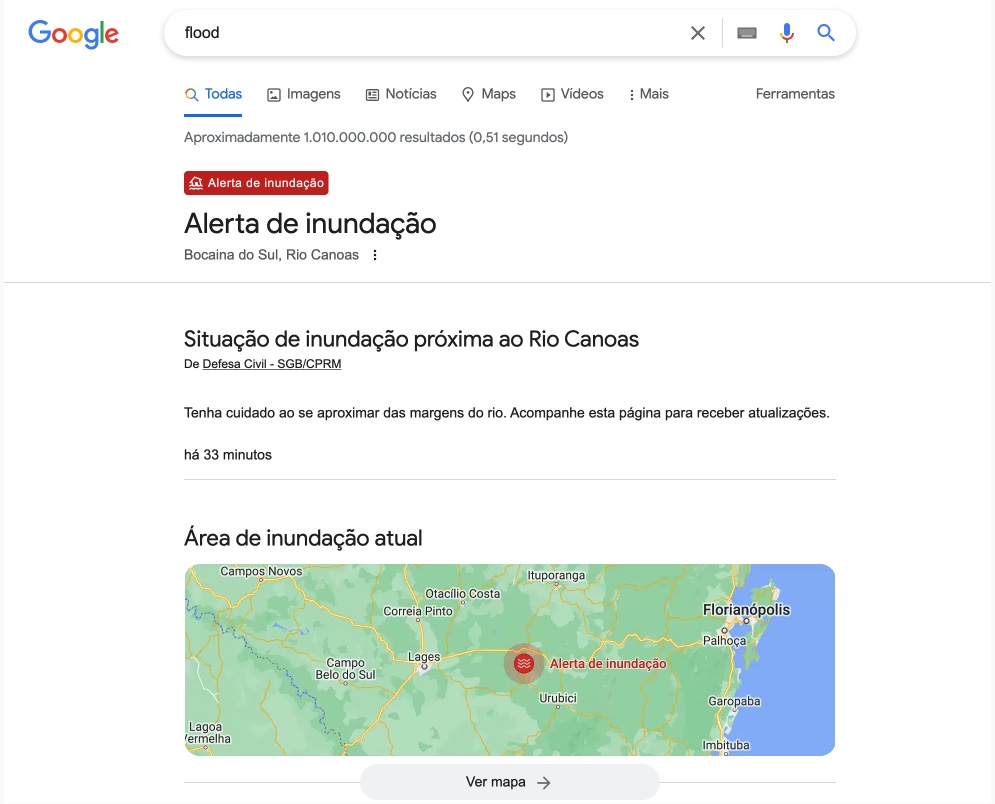Click the Ver mapa button
Viewport: 995px width, 804px height.
[510, 782]
